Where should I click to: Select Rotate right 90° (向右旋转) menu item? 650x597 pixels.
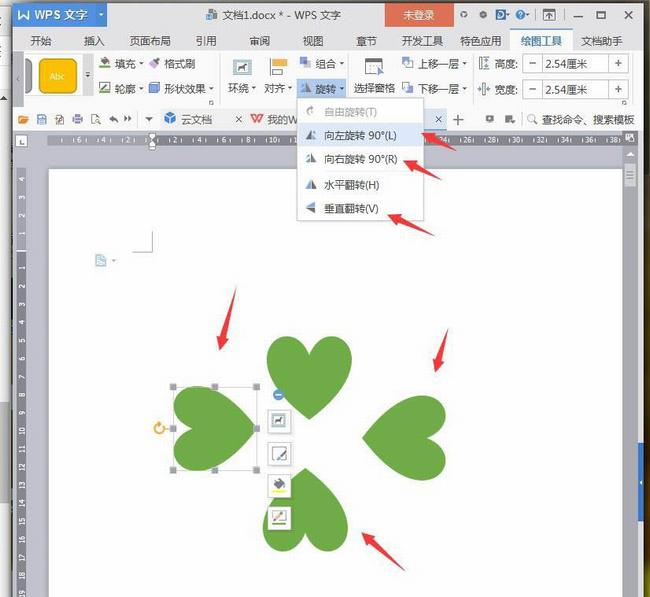360,159
